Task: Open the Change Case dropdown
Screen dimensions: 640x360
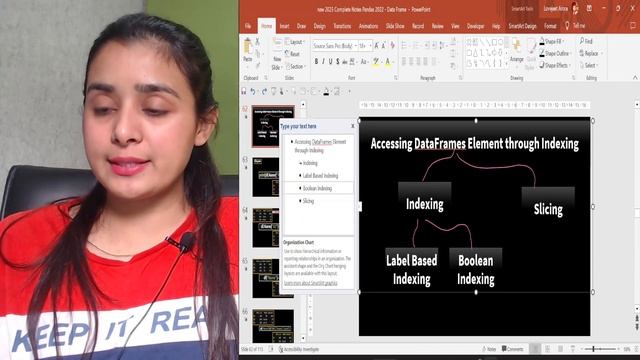Action: [x=364, y=62]
